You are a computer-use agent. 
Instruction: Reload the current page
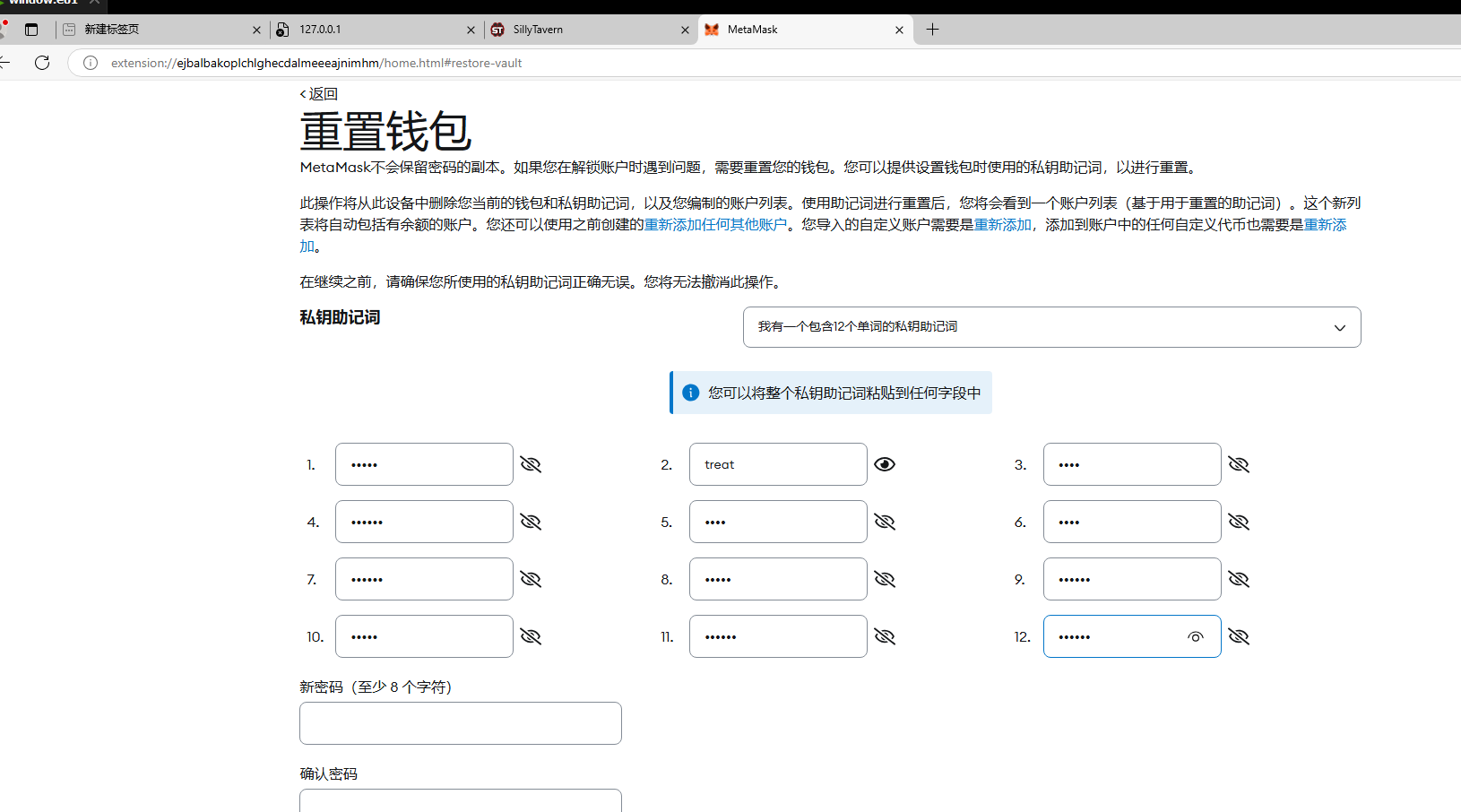pyautogui.click(x=42, y=63)
